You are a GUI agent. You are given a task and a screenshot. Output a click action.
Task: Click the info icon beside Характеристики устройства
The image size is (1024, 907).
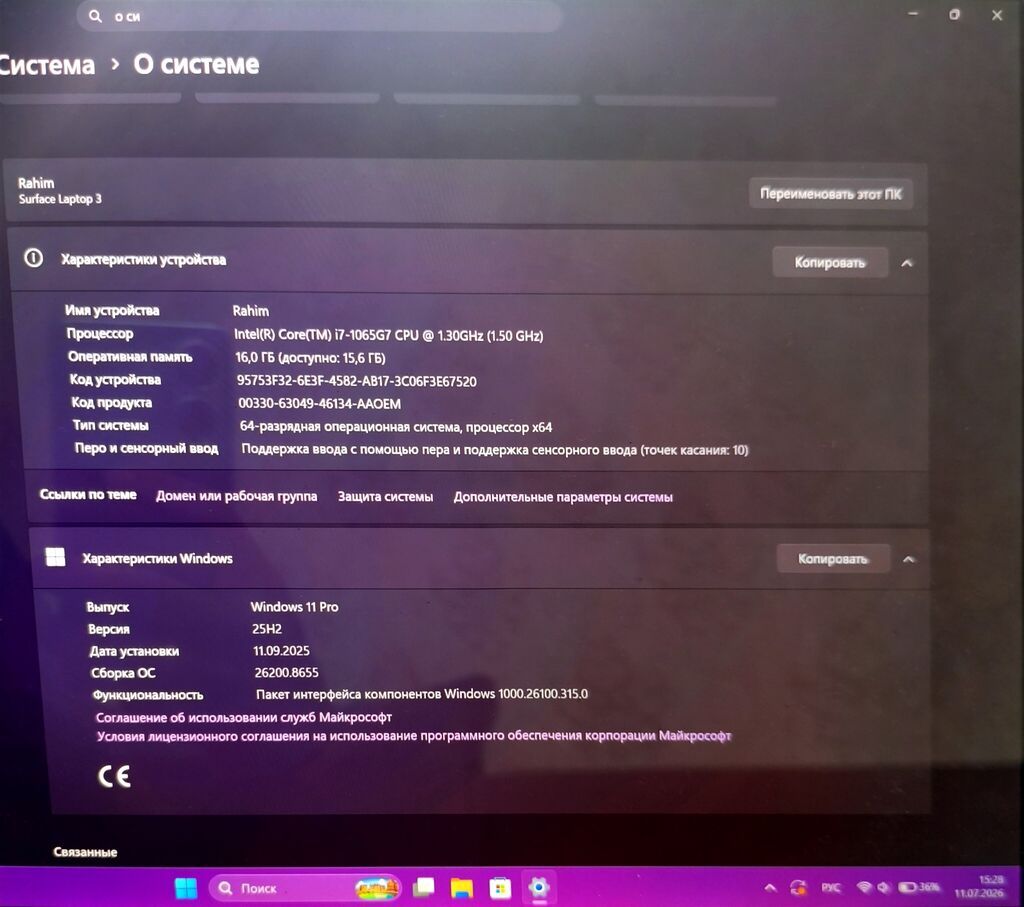click(33, 258)
